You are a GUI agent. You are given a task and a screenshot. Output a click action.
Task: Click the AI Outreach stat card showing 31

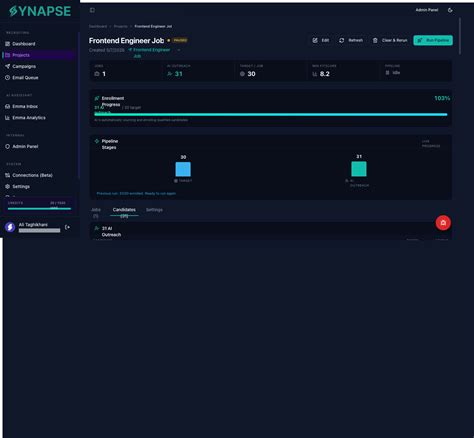pyautogui.click(x=199, y=71)
